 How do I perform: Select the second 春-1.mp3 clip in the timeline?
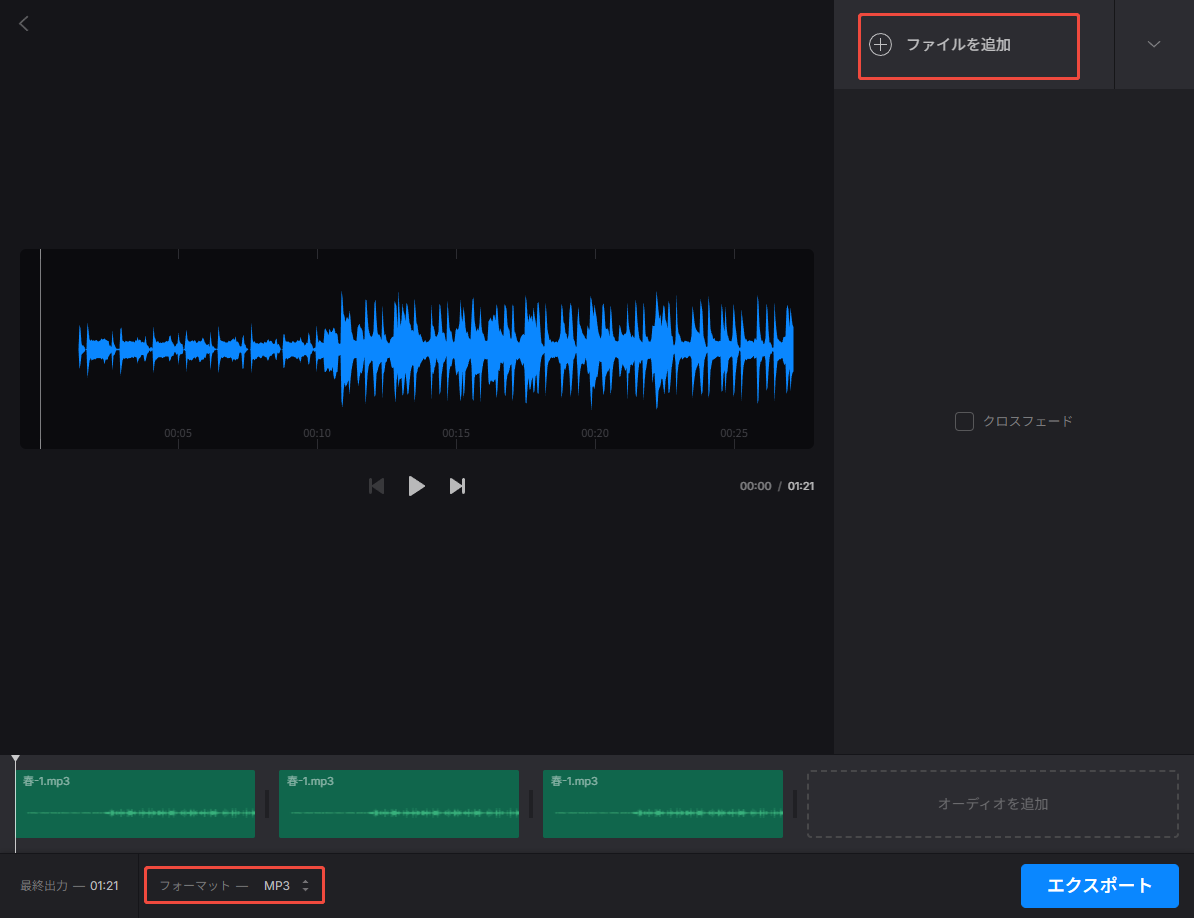tap(399, 804)
